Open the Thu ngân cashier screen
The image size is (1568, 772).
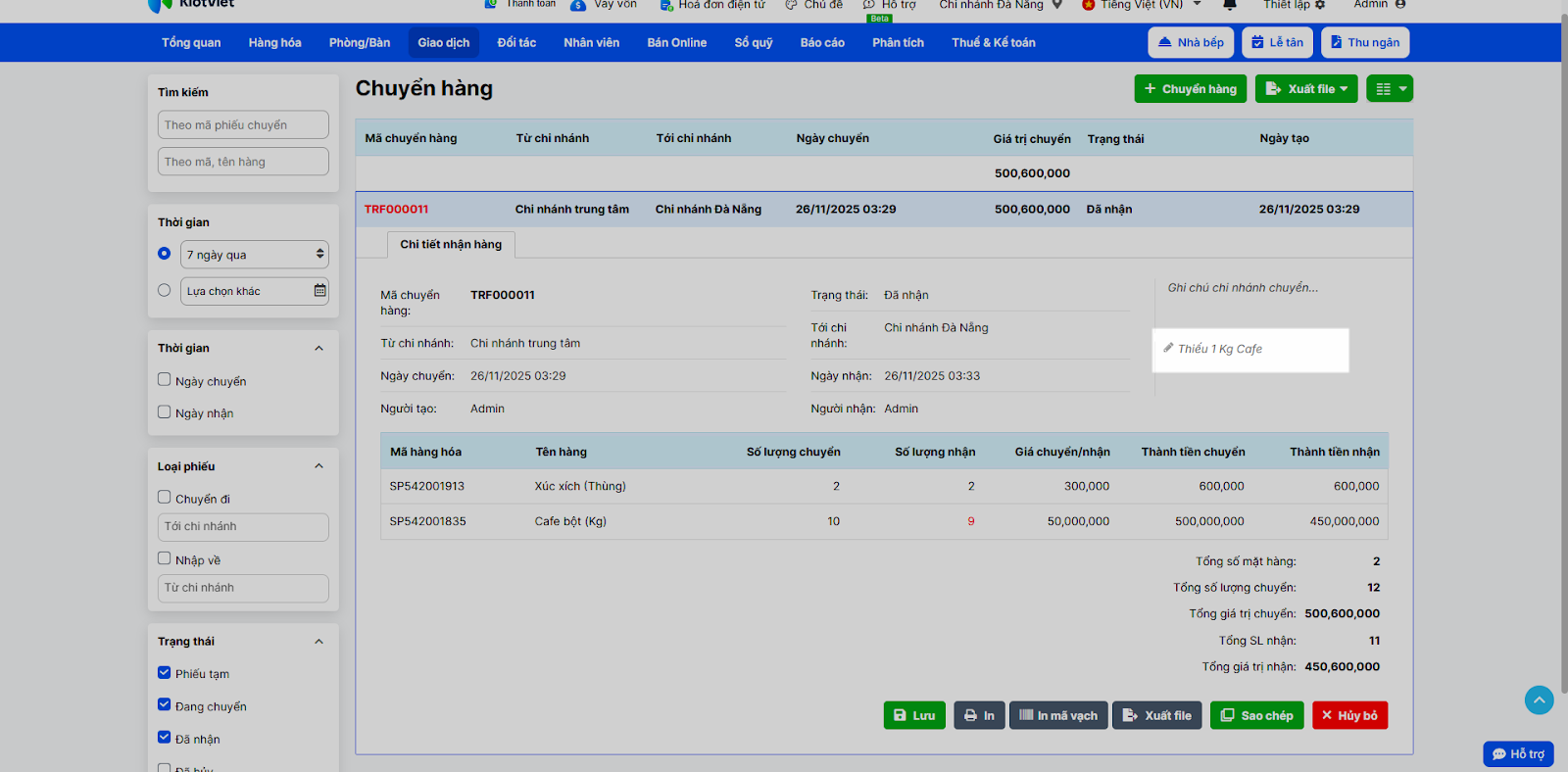[x=1364, y=43]
